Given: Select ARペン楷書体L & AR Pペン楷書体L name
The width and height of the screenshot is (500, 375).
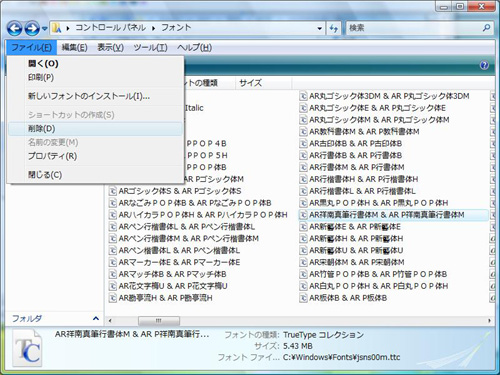Looking at the screenshot, I should tap(179, 250).
